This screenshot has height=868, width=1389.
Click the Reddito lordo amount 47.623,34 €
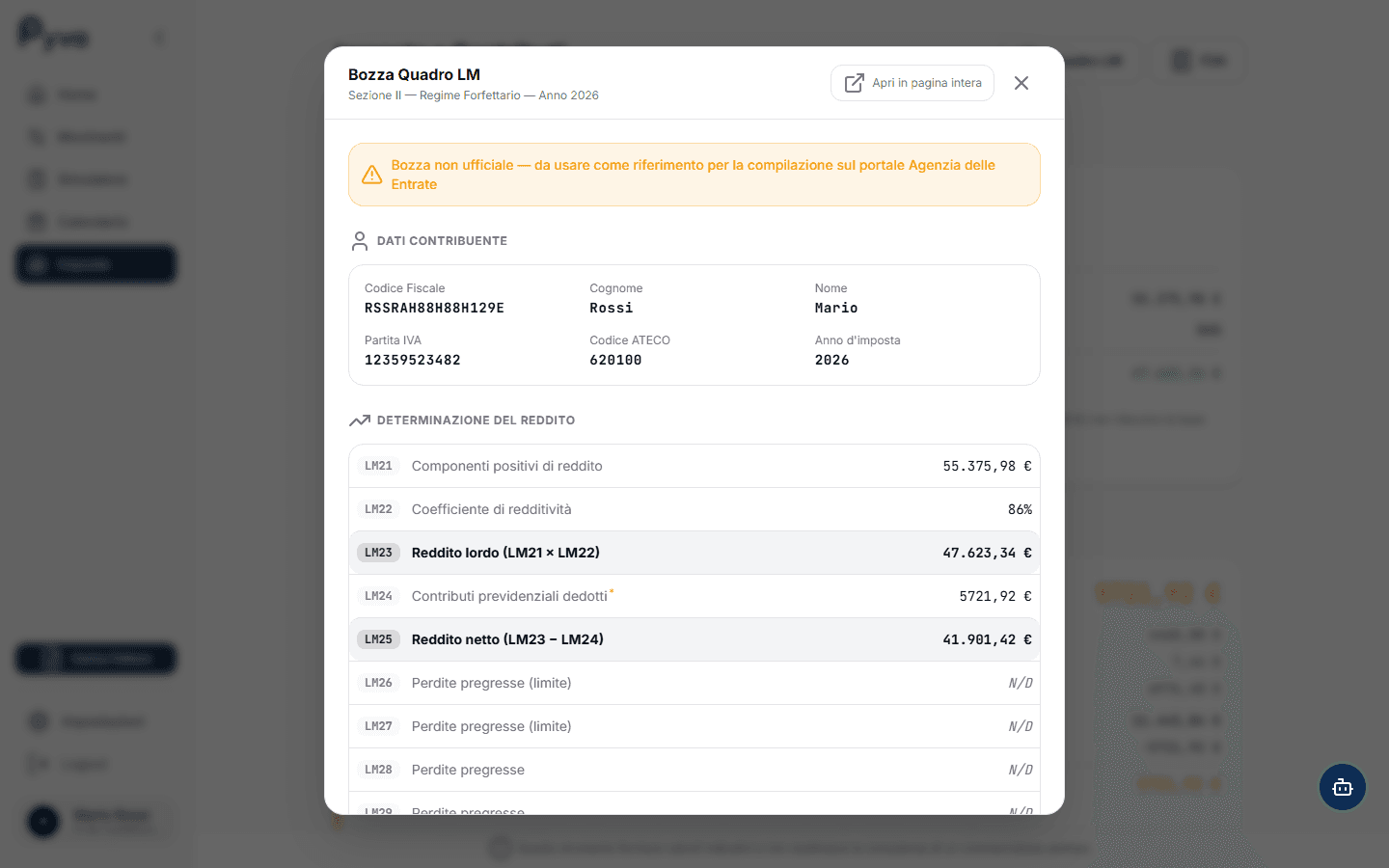pos(986,553)
